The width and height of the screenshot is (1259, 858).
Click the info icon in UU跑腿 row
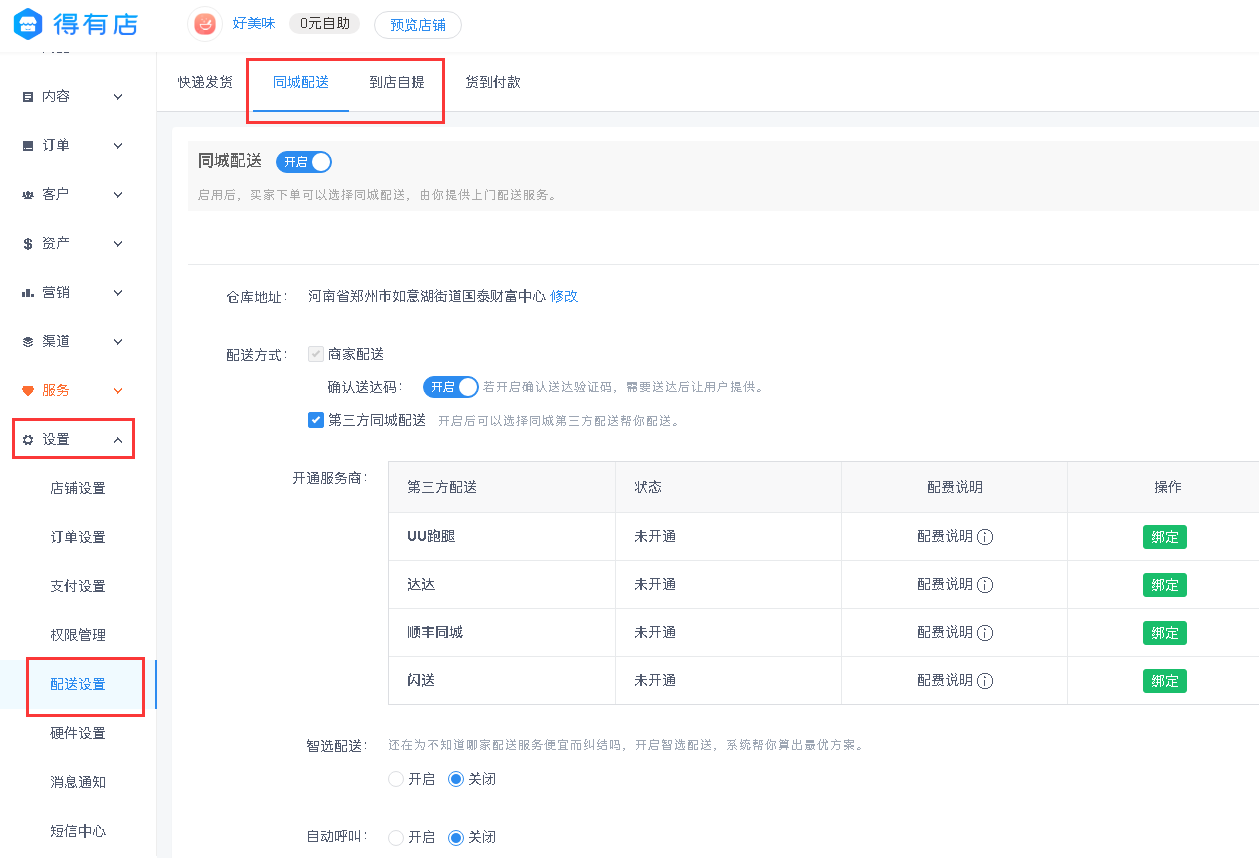(x=985, y=537)
